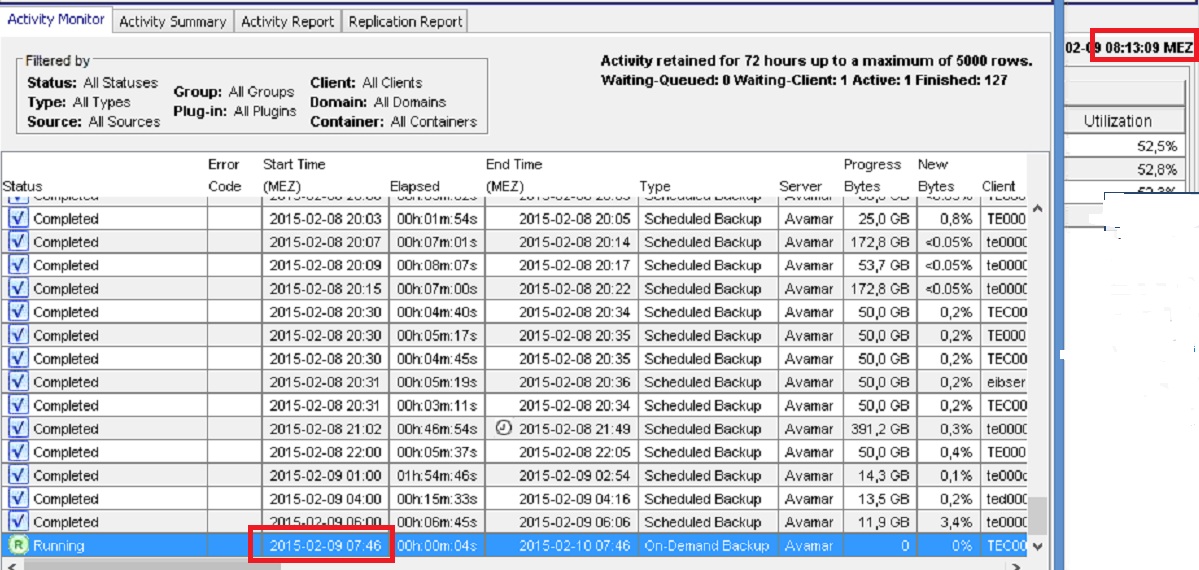
Task: Click the Completed check icon in the 00h:15m:33s row
Action: 18,499
